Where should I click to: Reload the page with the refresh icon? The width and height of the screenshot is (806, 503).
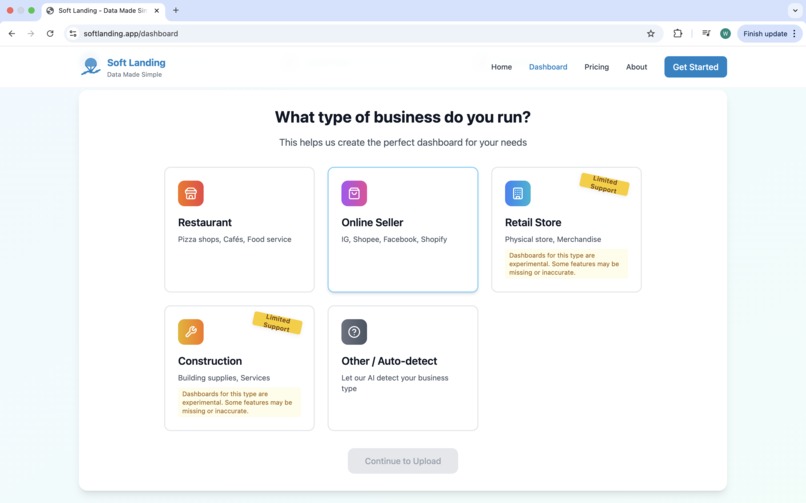point(50,33)
